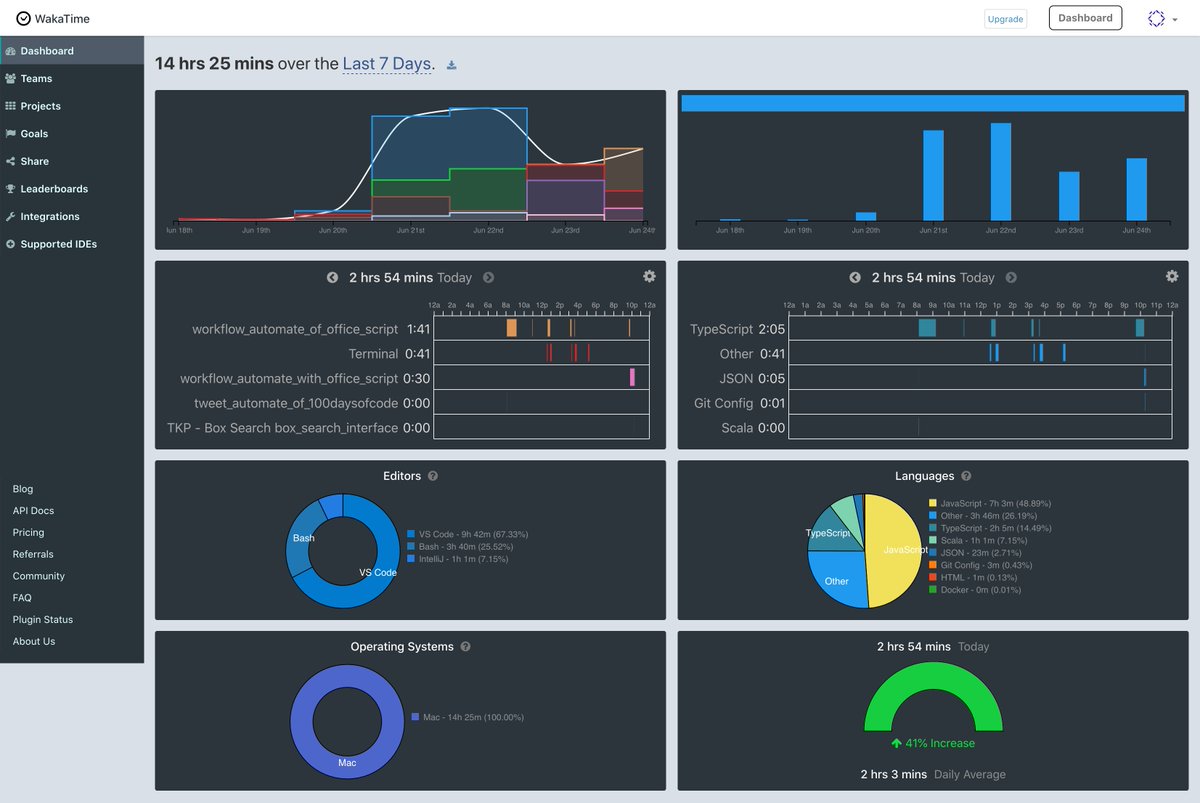Click the help icon next to Editors
This screenshot has width=1200, height=803.
point(432,476)
